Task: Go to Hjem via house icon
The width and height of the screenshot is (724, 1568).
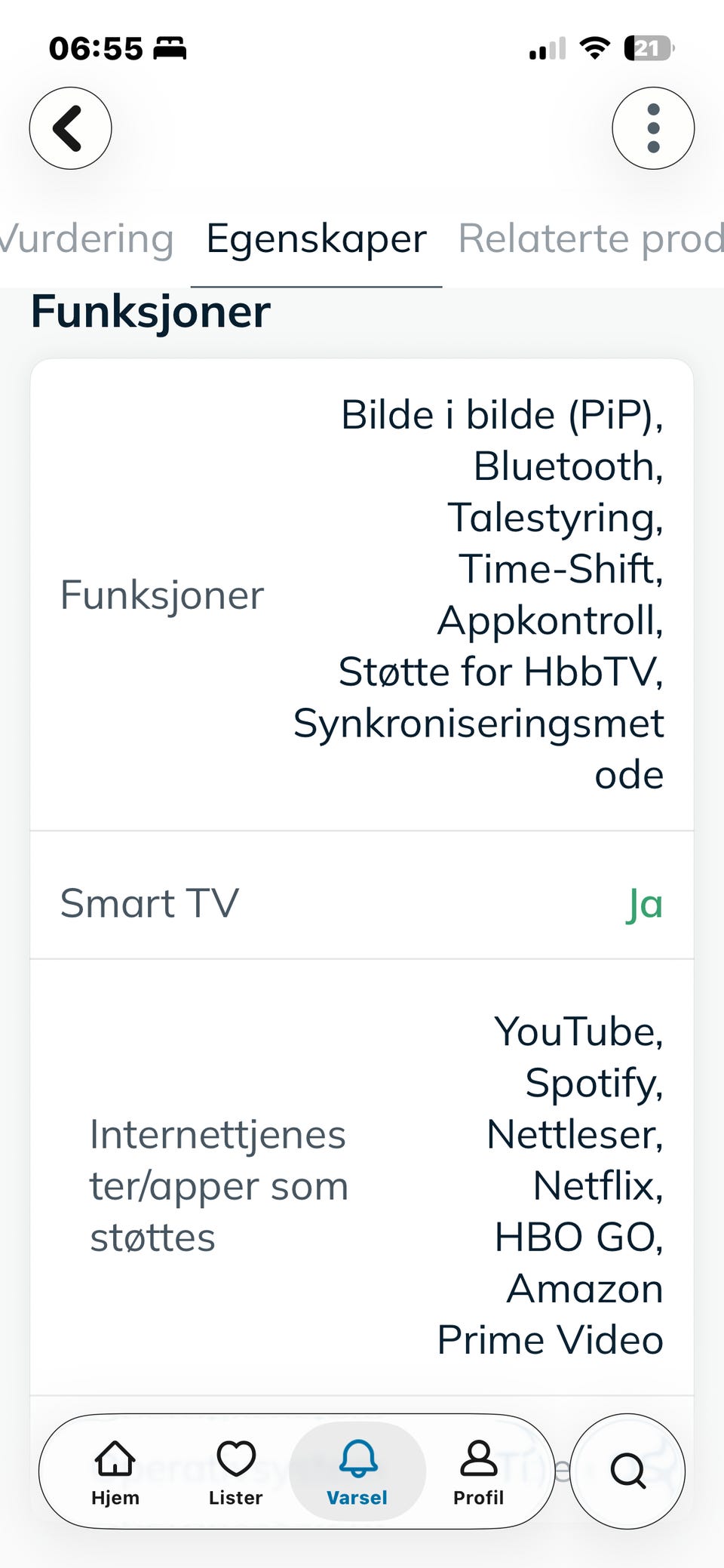Action: [115, 1472]
